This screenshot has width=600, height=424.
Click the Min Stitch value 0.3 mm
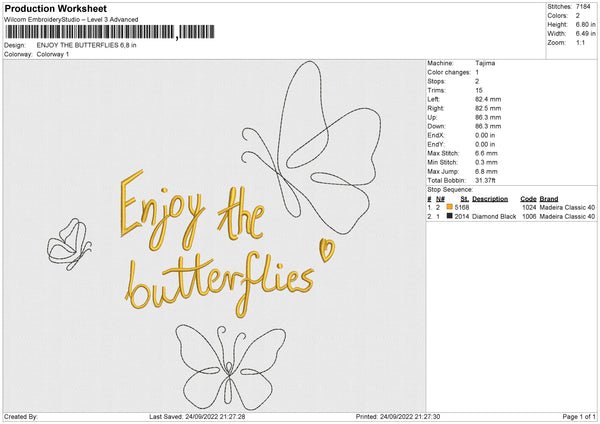(486, 162)
